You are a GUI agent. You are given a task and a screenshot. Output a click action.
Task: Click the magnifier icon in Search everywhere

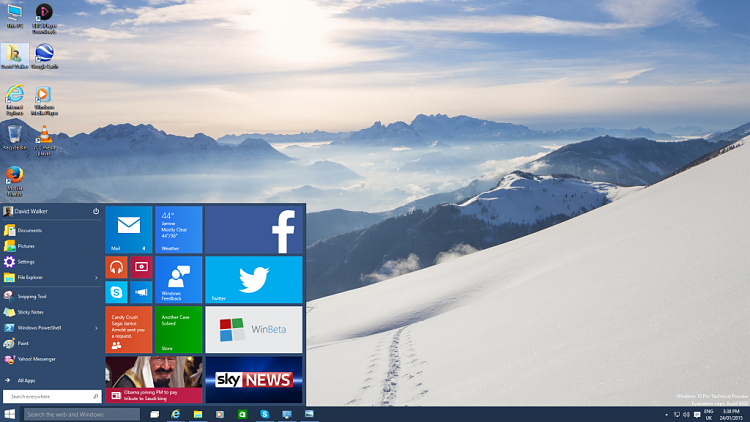click(x=96, y=396)
